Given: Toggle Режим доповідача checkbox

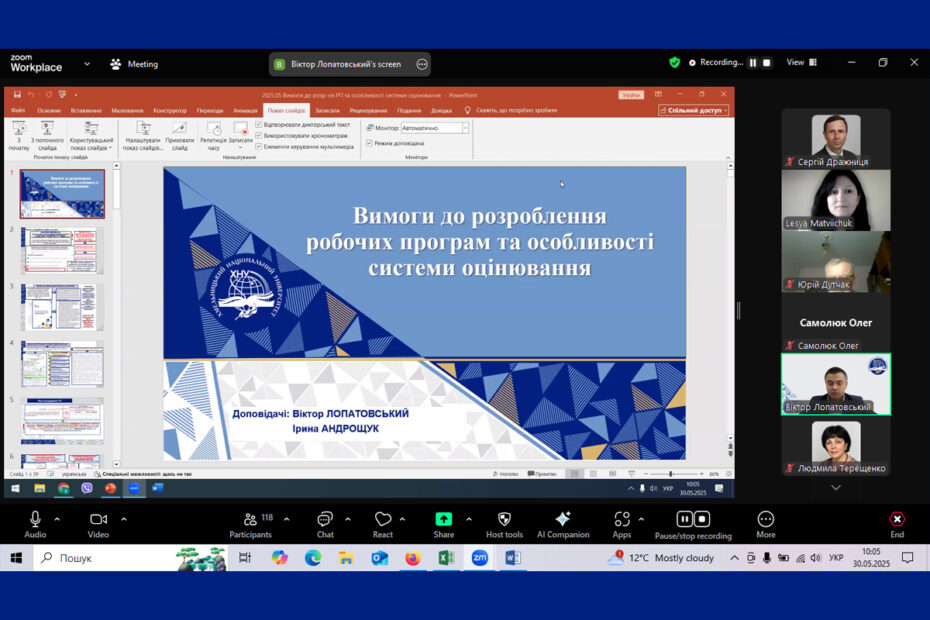Looking at the screenshot, I should click(x=369, y=143).
